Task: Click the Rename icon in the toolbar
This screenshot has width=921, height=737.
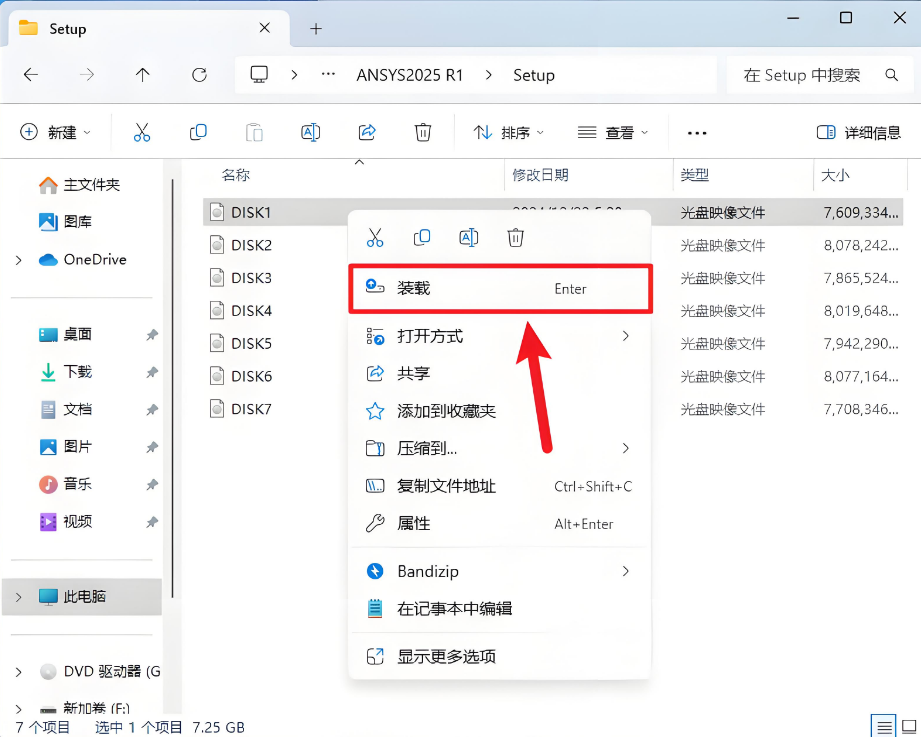Action: [x=310, y=132]
